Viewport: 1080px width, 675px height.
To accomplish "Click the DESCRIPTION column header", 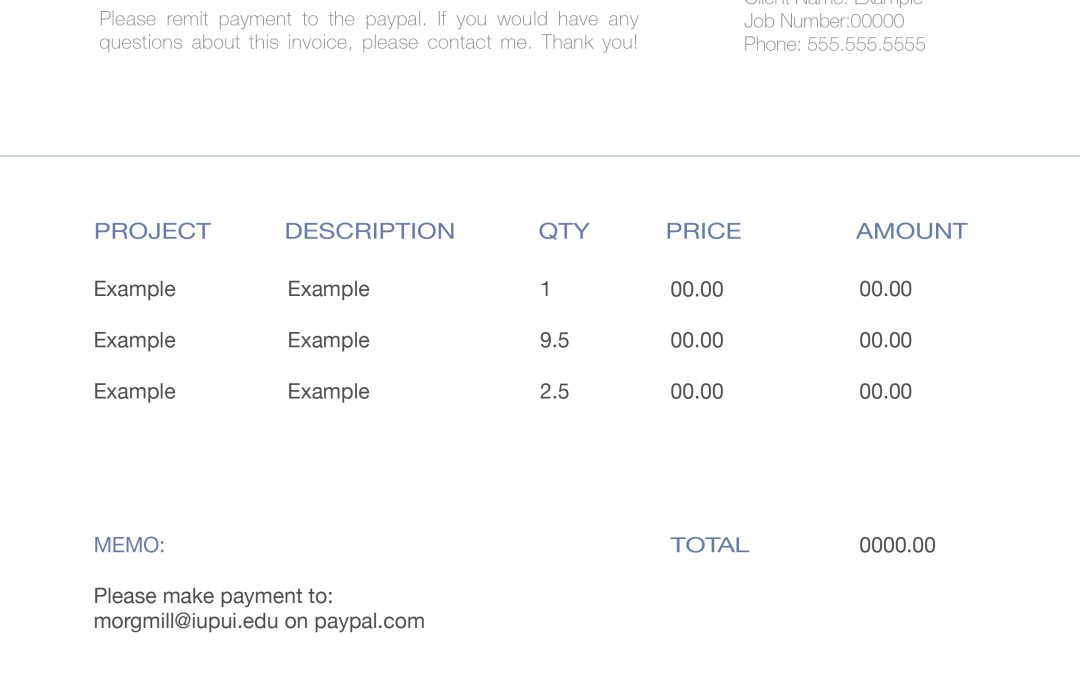I will tap(370, 231).
